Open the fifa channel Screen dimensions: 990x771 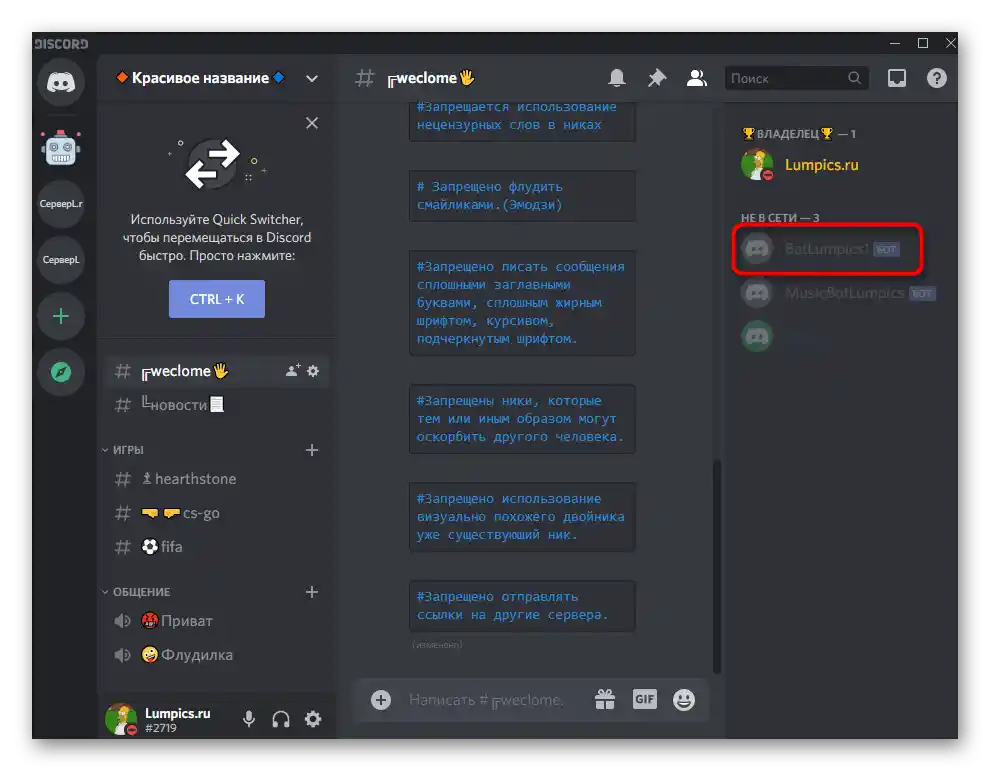click(217, 546)
